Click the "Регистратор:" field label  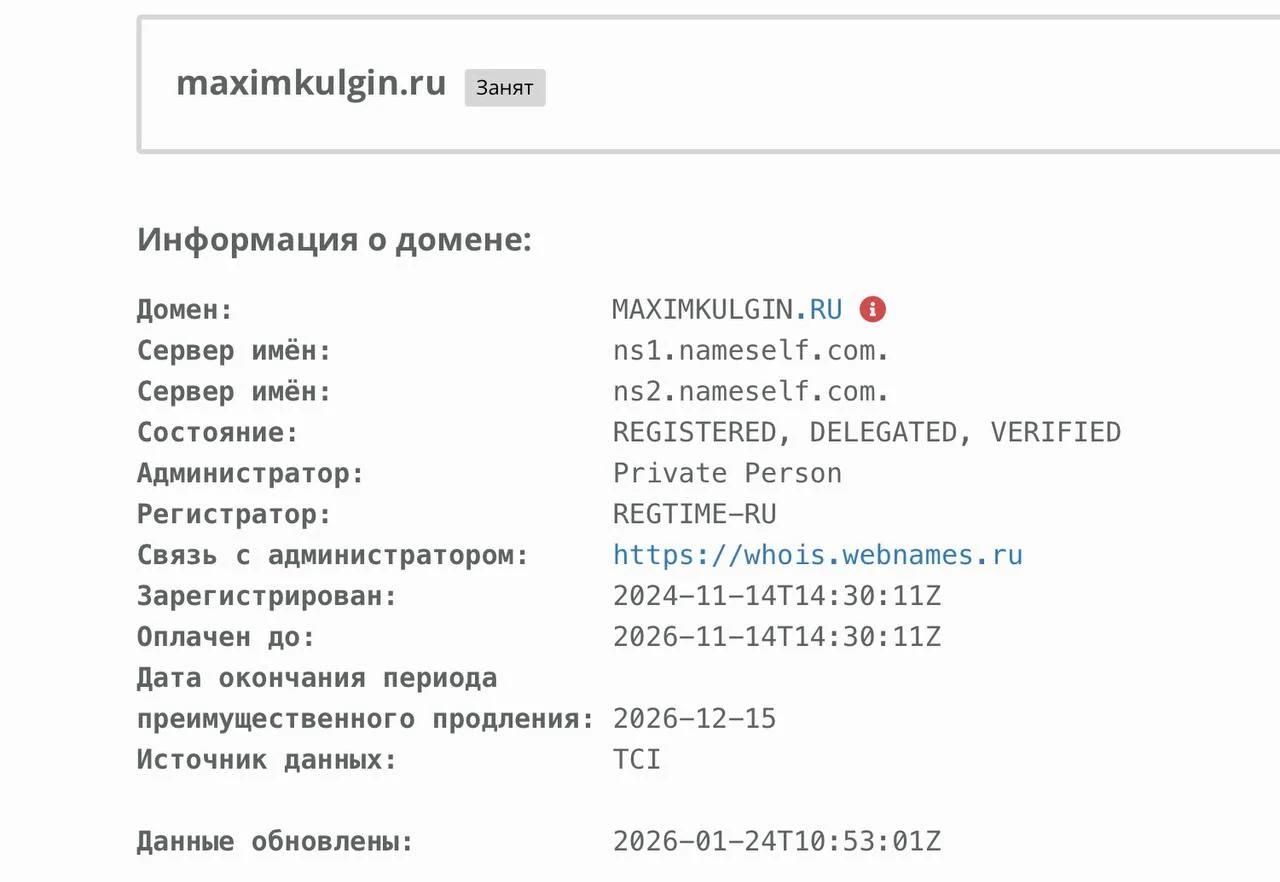click(x=234, y=514)
